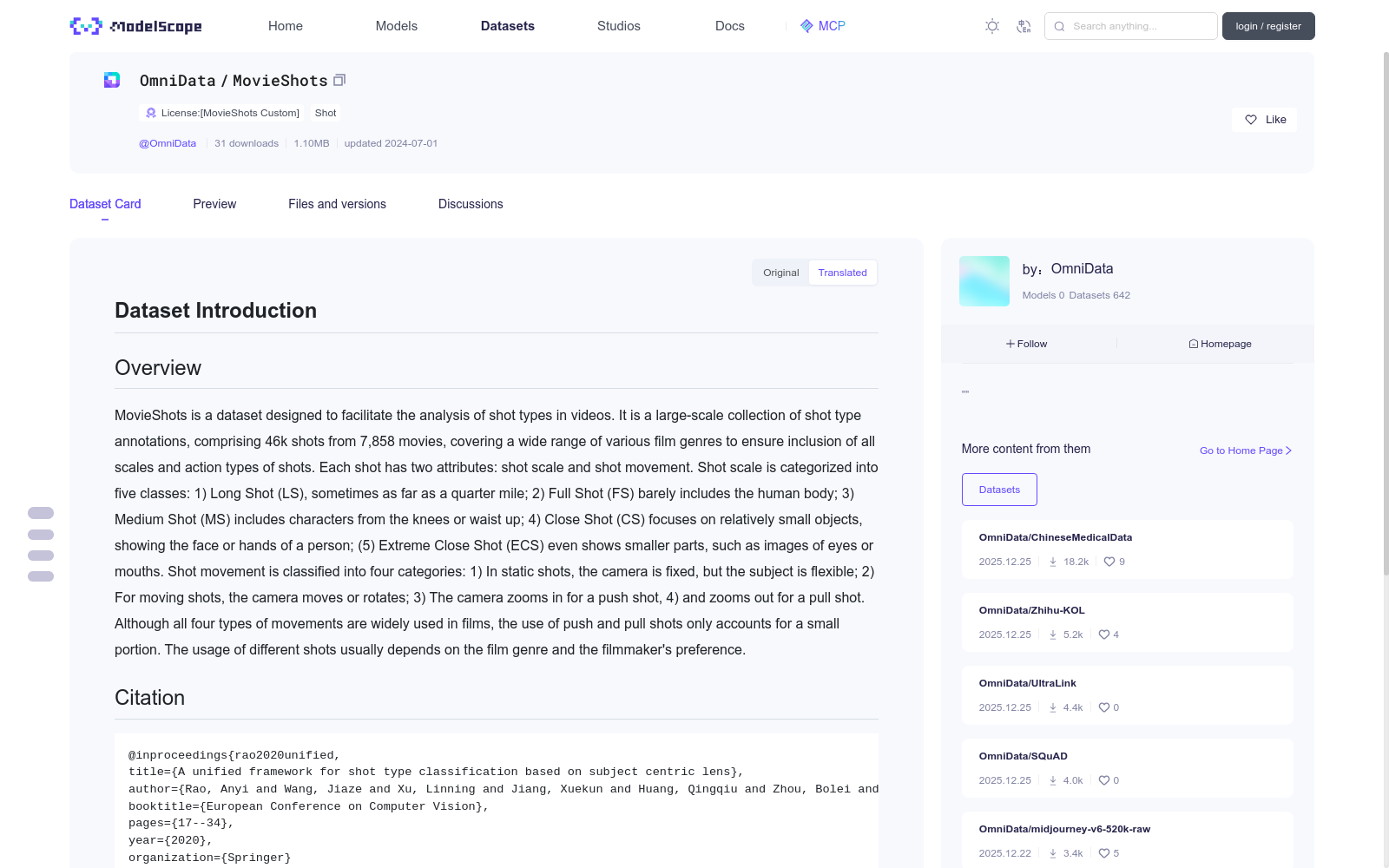Image resolution: width=1389 pixels, height=868 pixels.
Task: Click download icon on UltraLink card
Action: click(x=1053, y=707)
